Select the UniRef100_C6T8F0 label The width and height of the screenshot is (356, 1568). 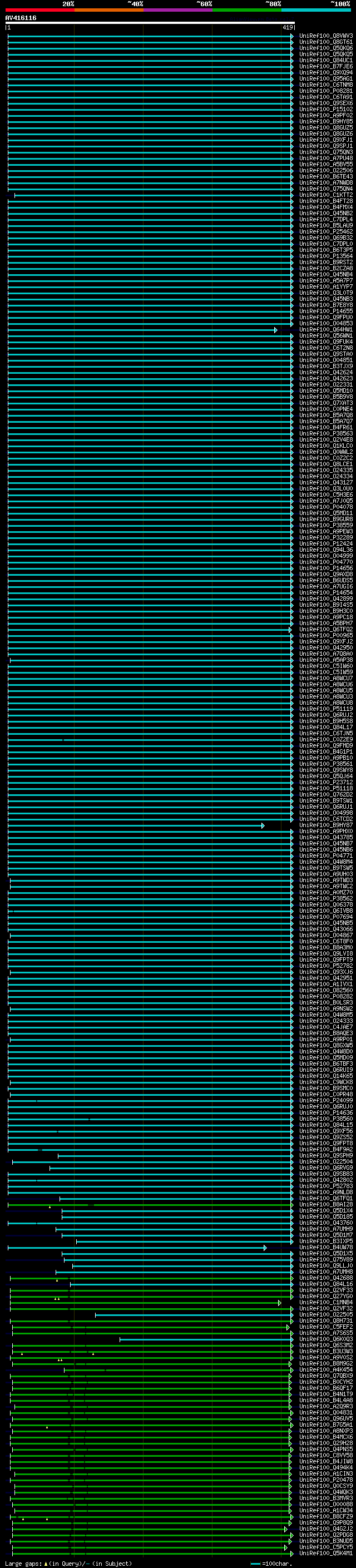tap(326, 942)
